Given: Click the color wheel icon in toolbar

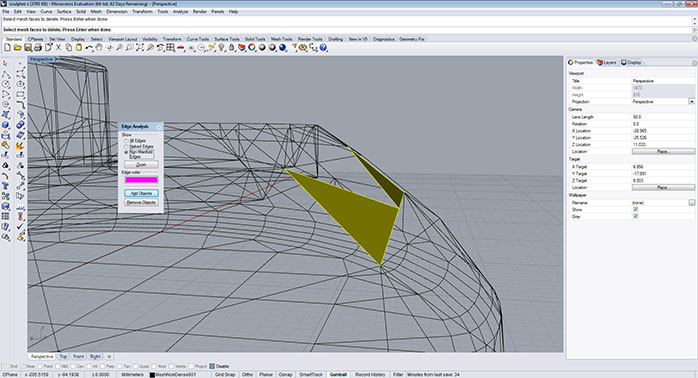Looking at the screenshot, I should click(x=252, y=47).
